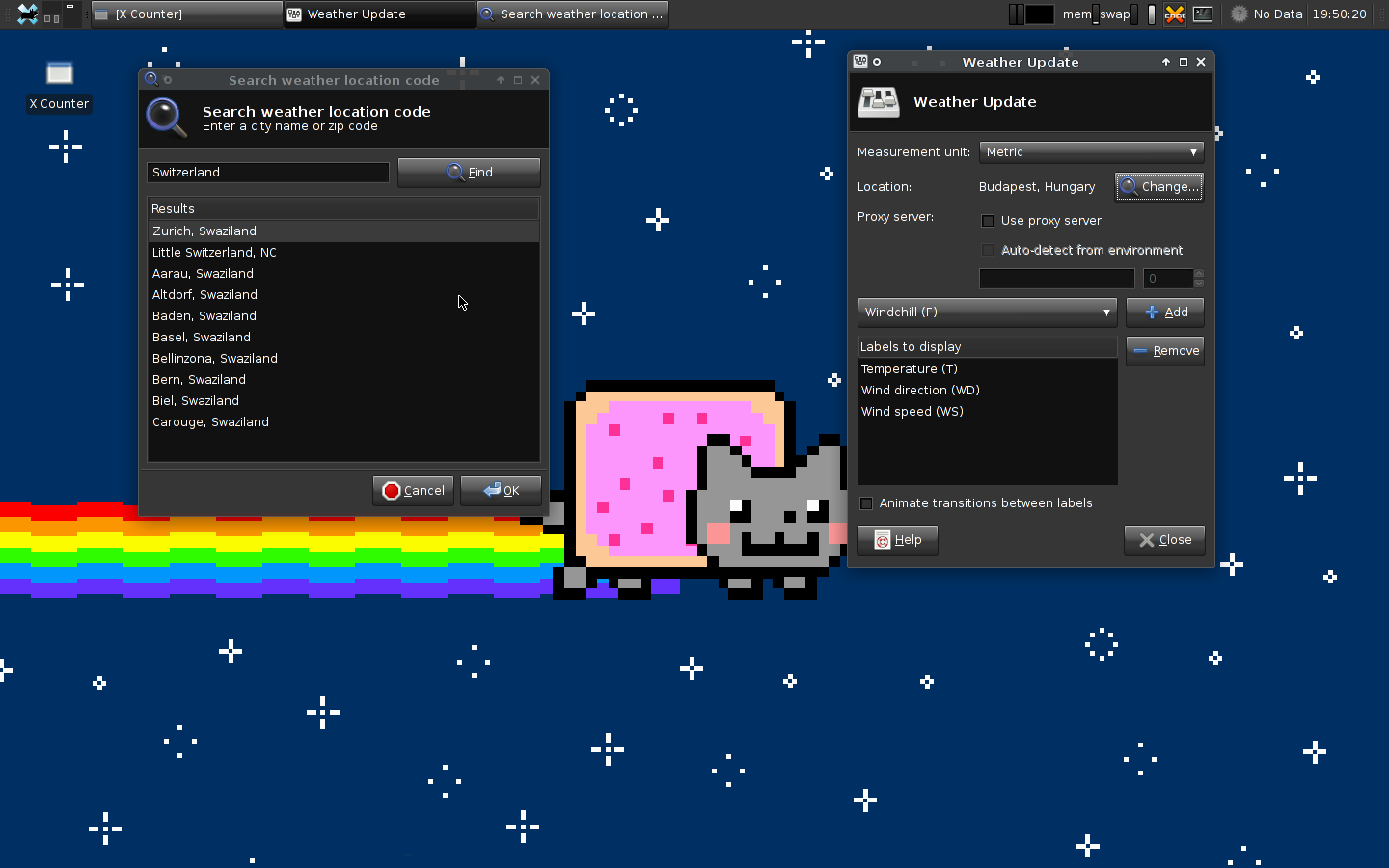This screenshot has width=1389, height=868.
Task: Enable the Use proxy server checkbox
Action: pyautogui.click(x=988, y=221)
